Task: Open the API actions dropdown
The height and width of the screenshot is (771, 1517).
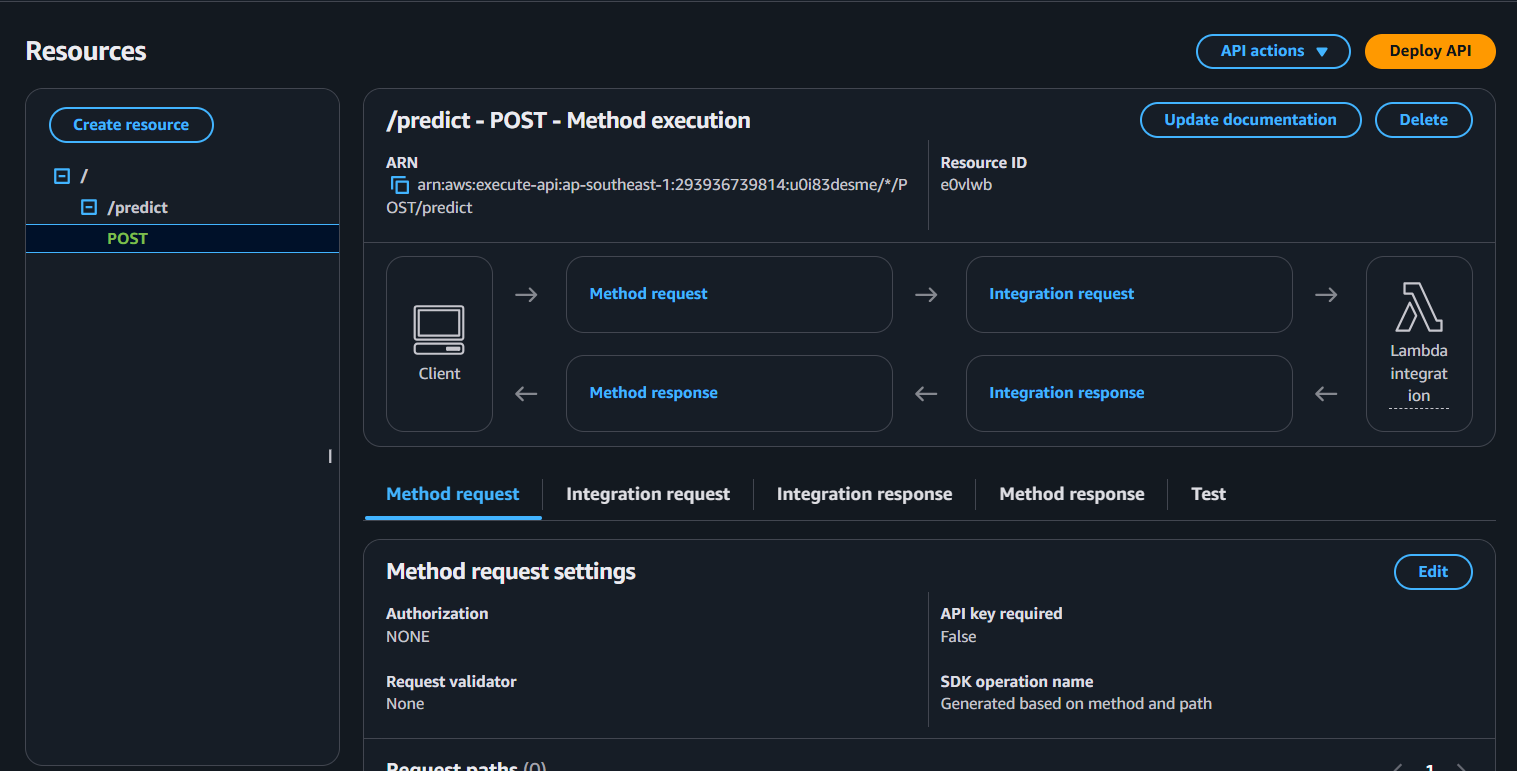Action: tap(1273, 51)
